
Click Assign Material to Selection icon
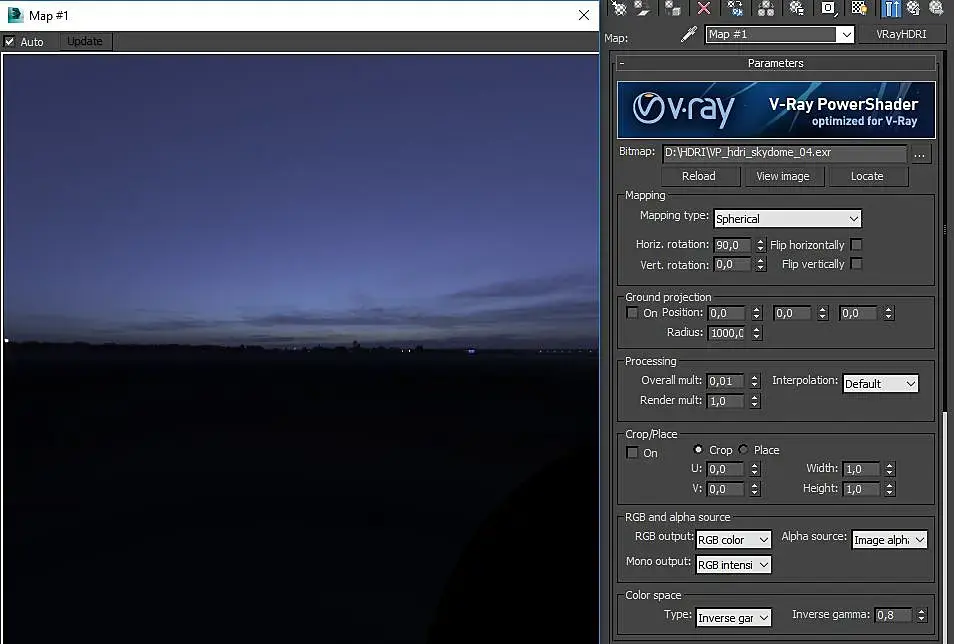(672, 8)
